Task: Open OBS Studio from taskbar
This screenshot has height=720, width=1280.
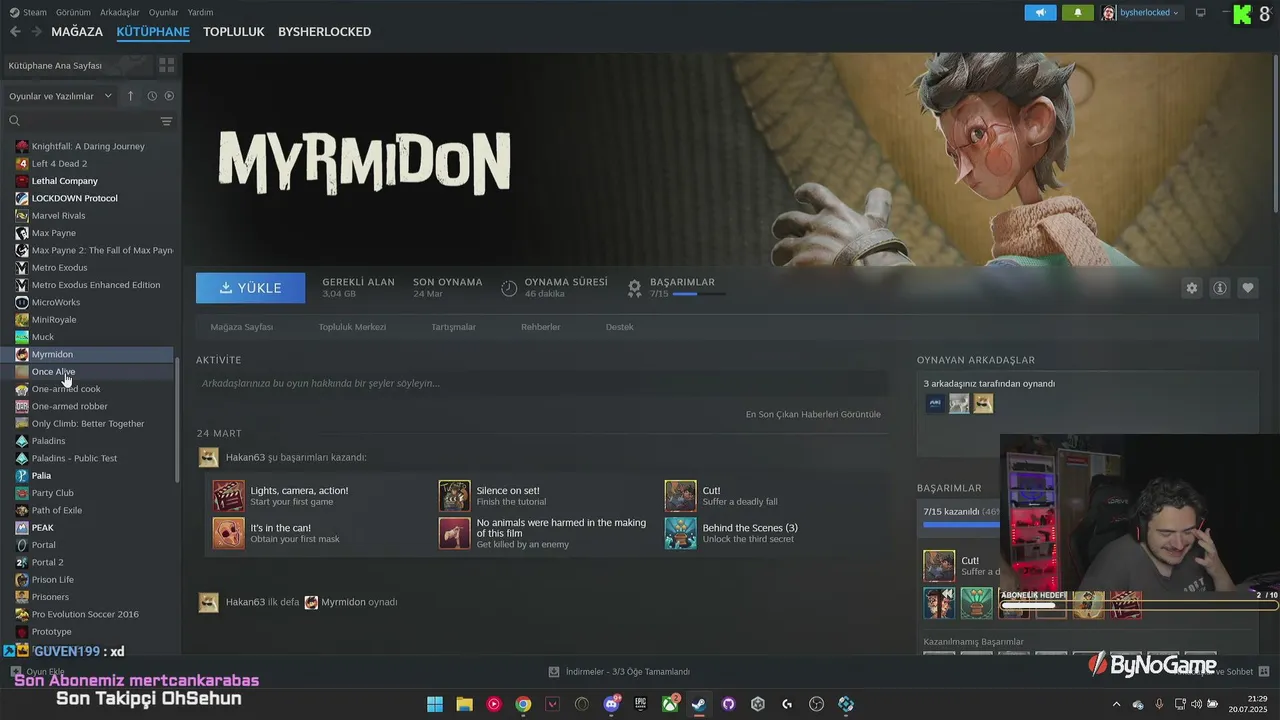Action: click(816, 704)
